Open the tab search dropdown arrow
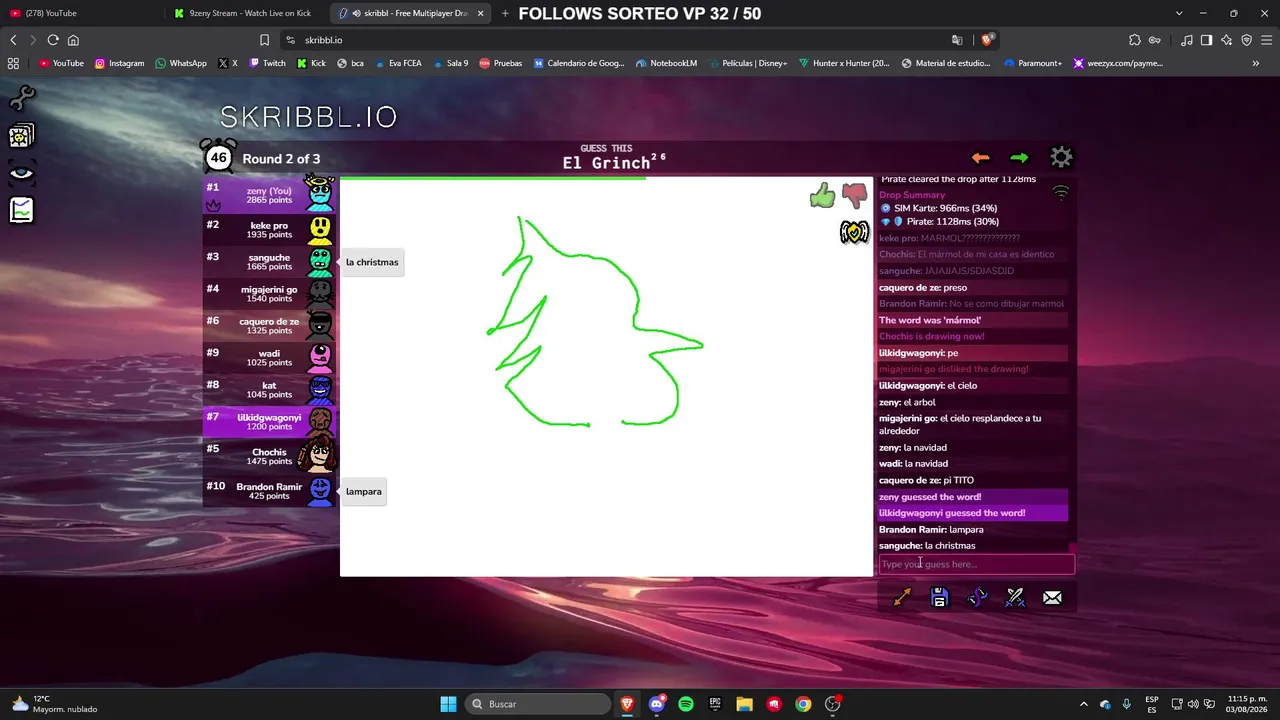The height and width of the screenshot is (720, 1280). click(x=1179, y=13)
